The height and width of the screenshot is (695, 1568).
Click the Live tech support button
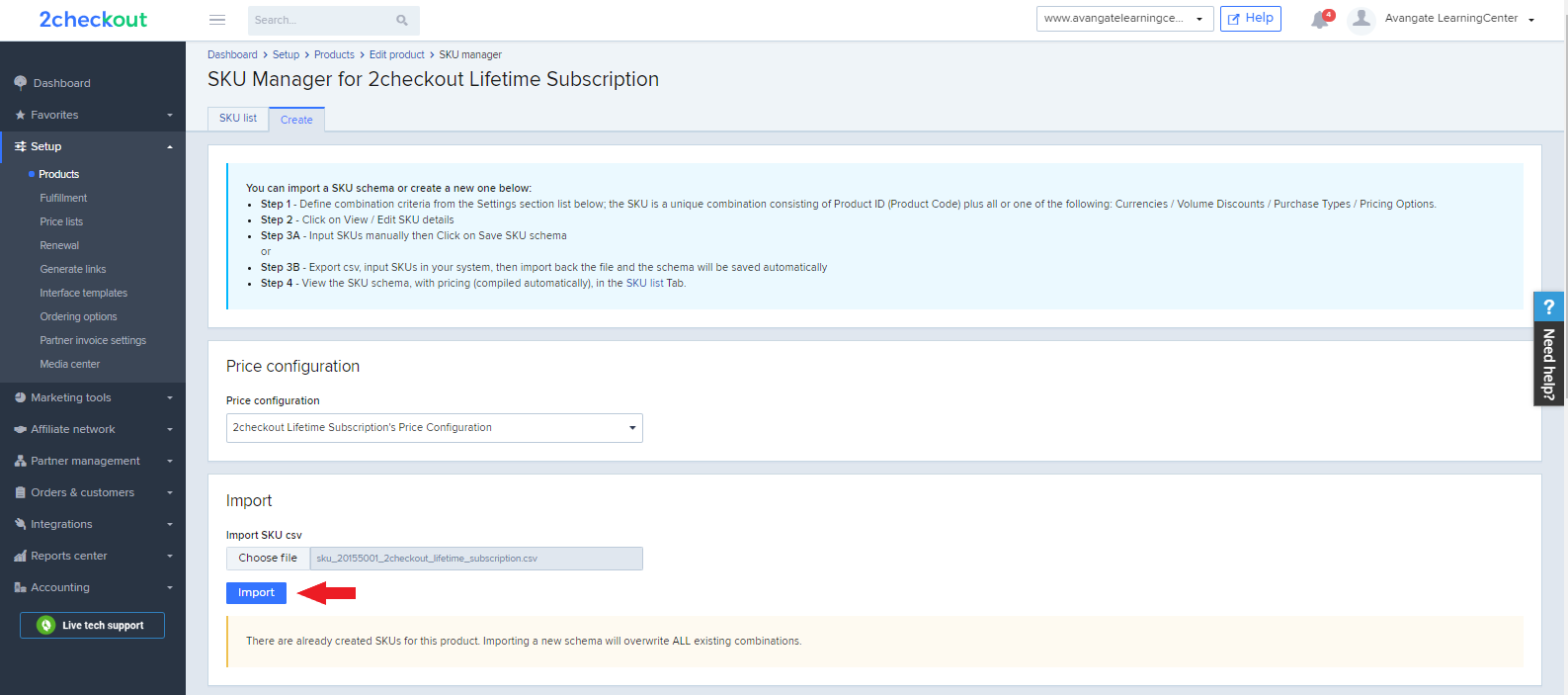[x=92, y=625]
